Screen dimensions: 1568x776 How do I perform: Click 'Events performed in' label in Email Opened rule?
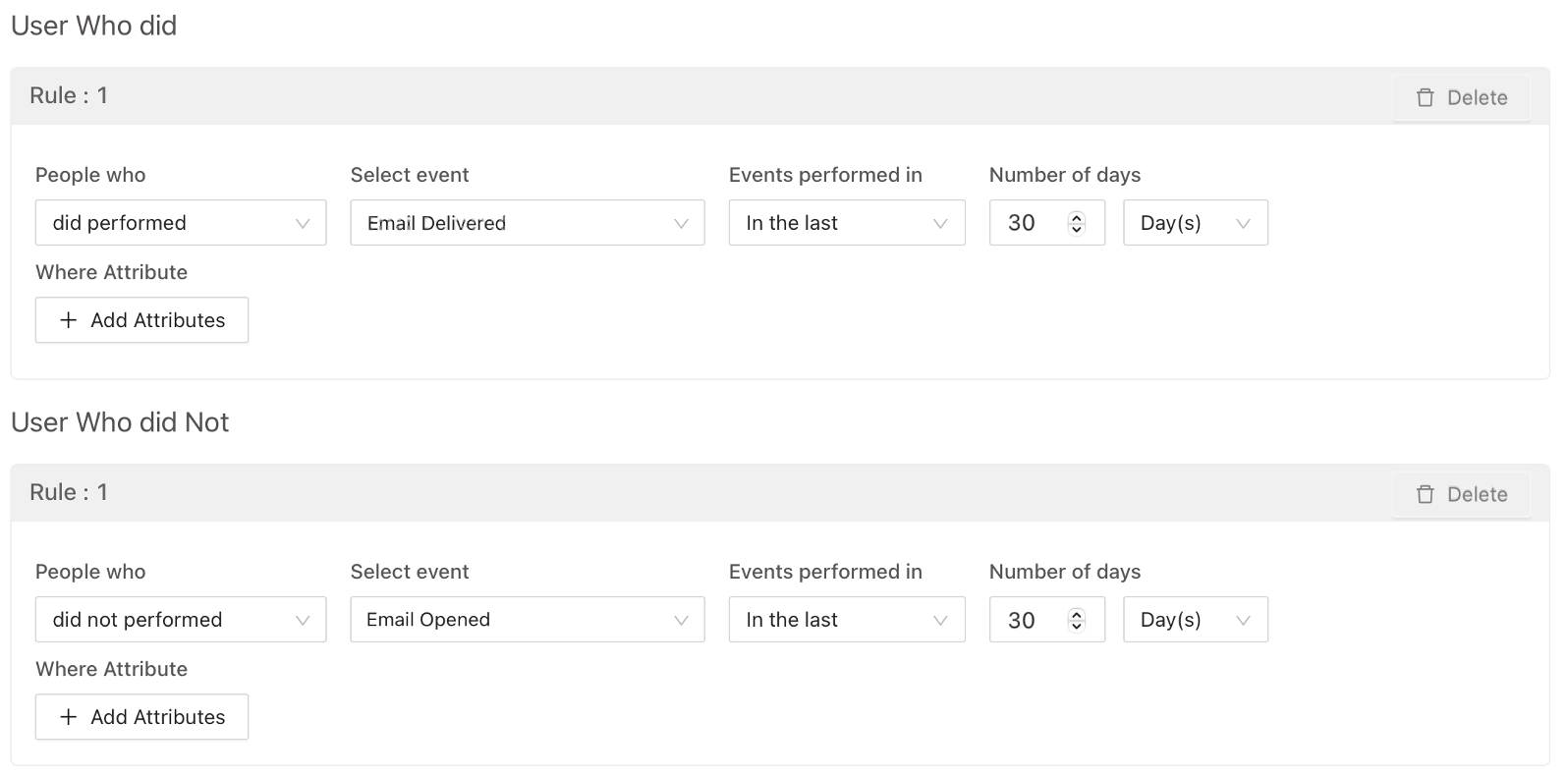click(x=825, y=572)
